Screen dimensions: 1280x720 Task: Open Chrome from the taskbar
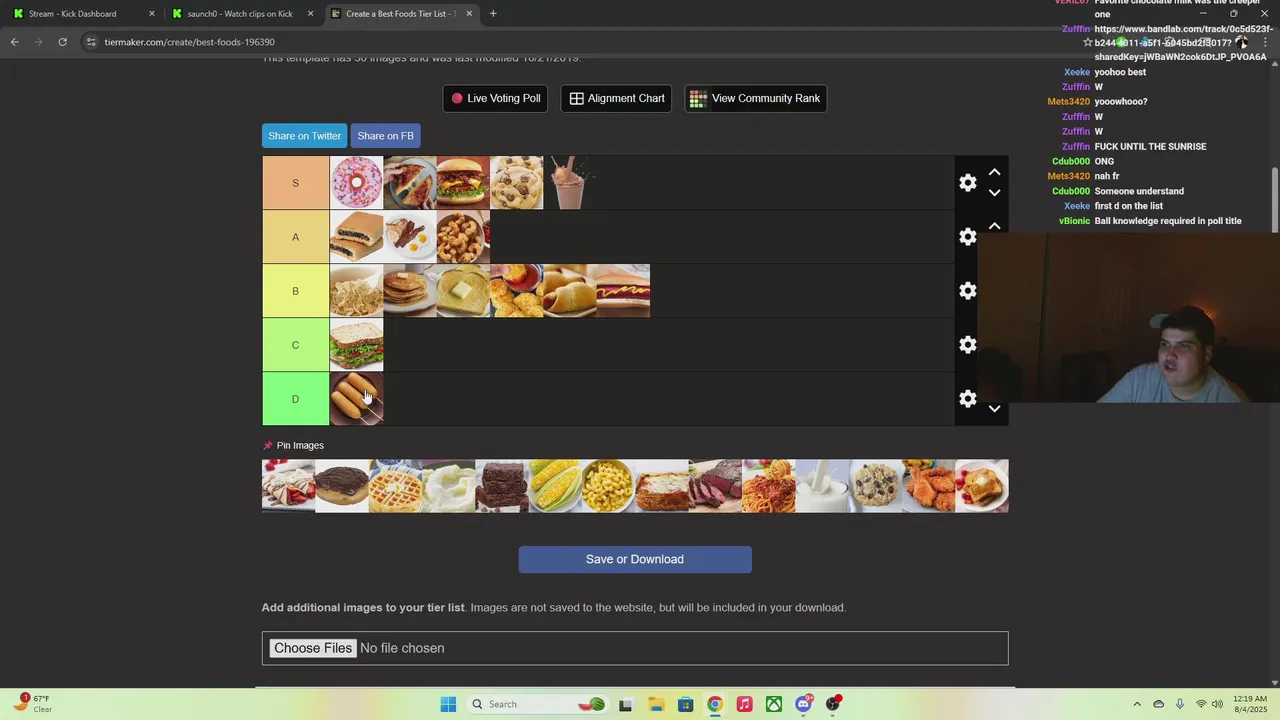pyautogui.click(x=714, y=704)
